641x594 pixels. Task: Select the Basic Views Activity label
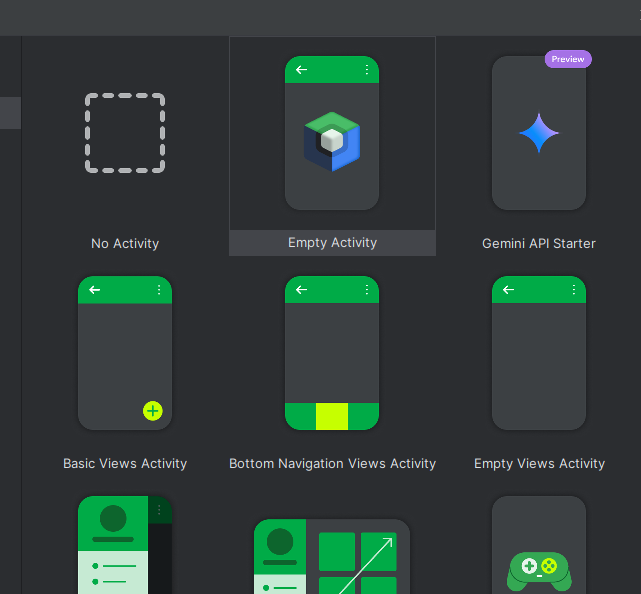[125, 463]
